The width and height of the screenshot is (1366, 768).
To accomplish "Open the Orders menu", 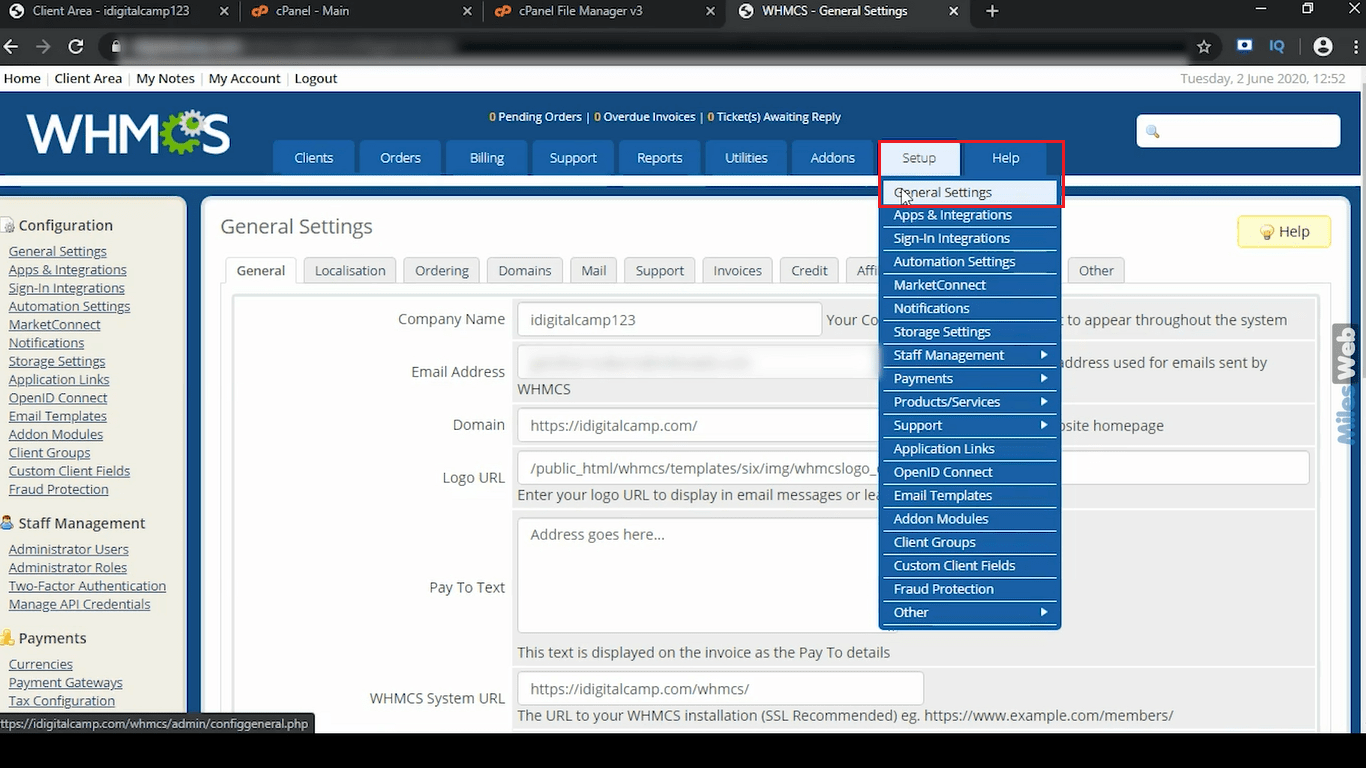I will [x=400, y=158].
